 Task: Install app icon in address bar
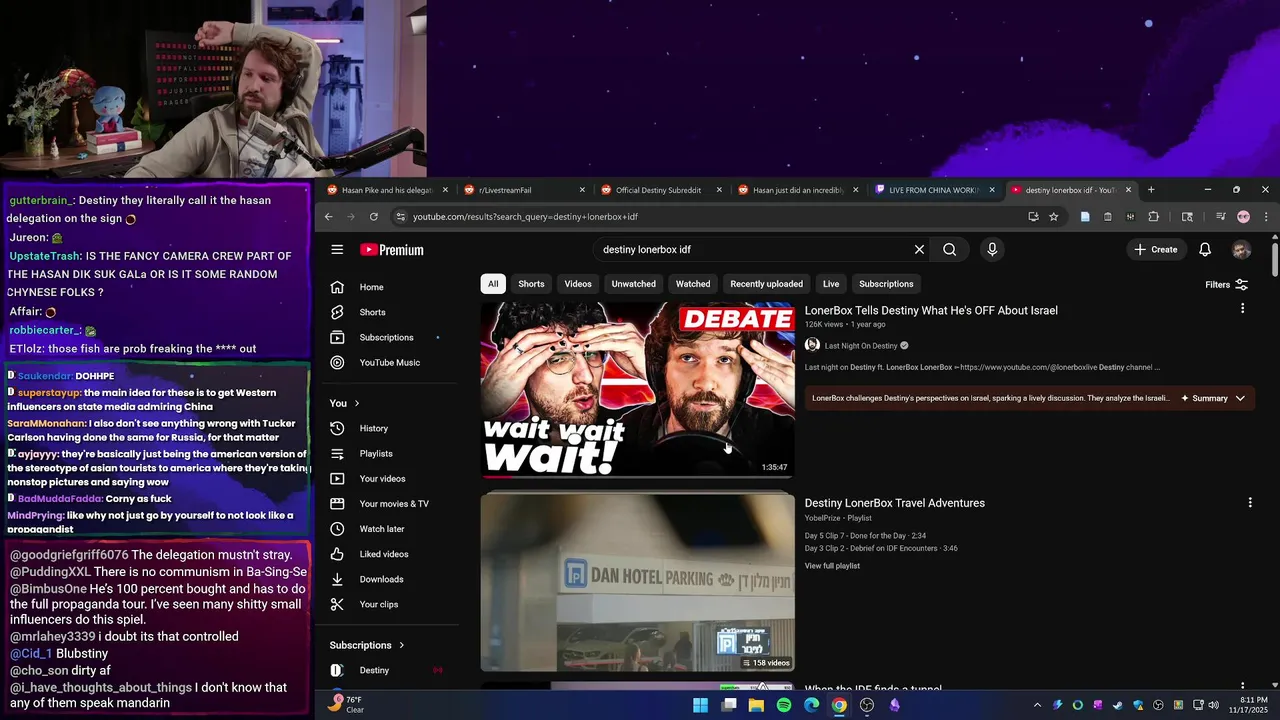point(1033,217)
